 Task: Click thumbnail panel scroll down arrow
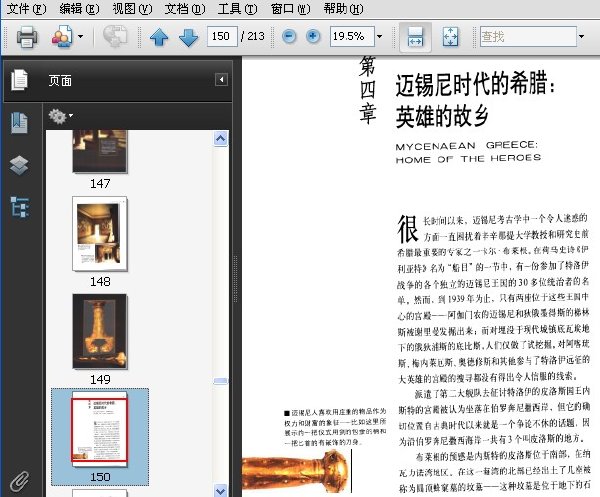click(221, 490)
